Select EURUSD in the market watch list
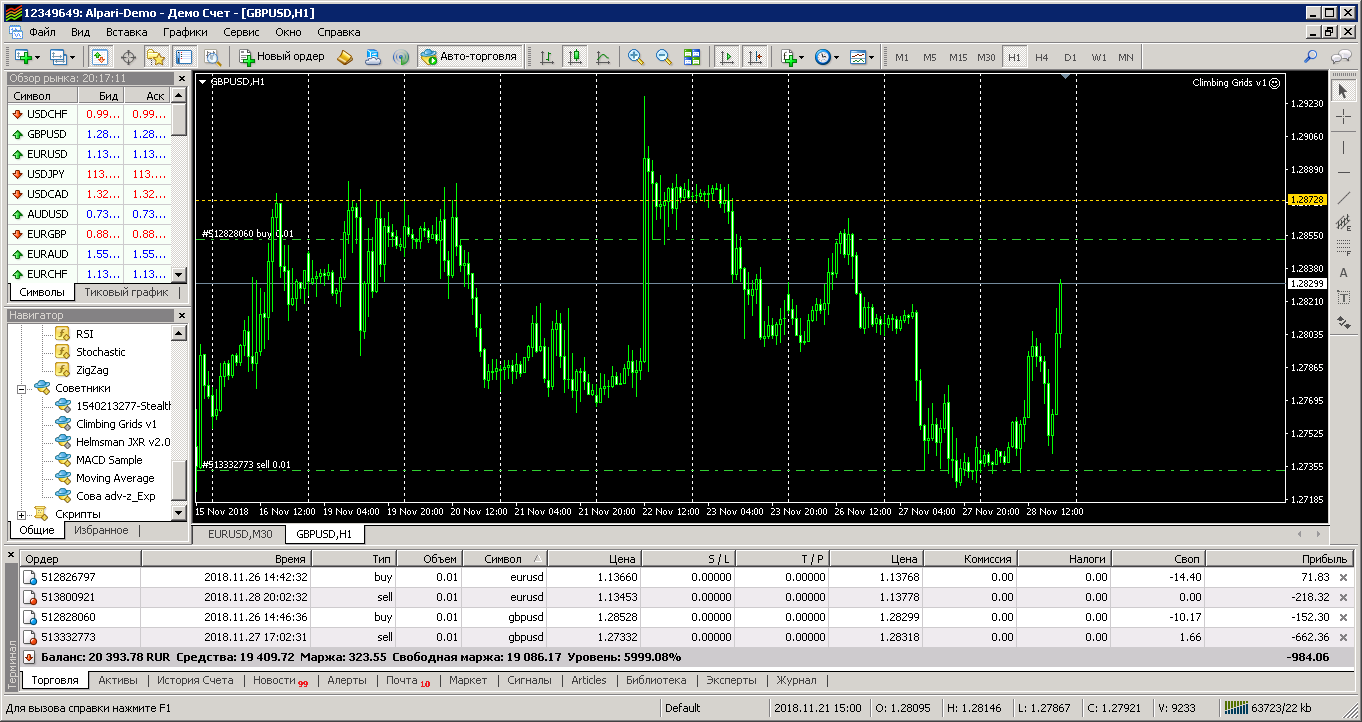The image size is (1362, 722). pyautogui.click(x=47, y=154)
